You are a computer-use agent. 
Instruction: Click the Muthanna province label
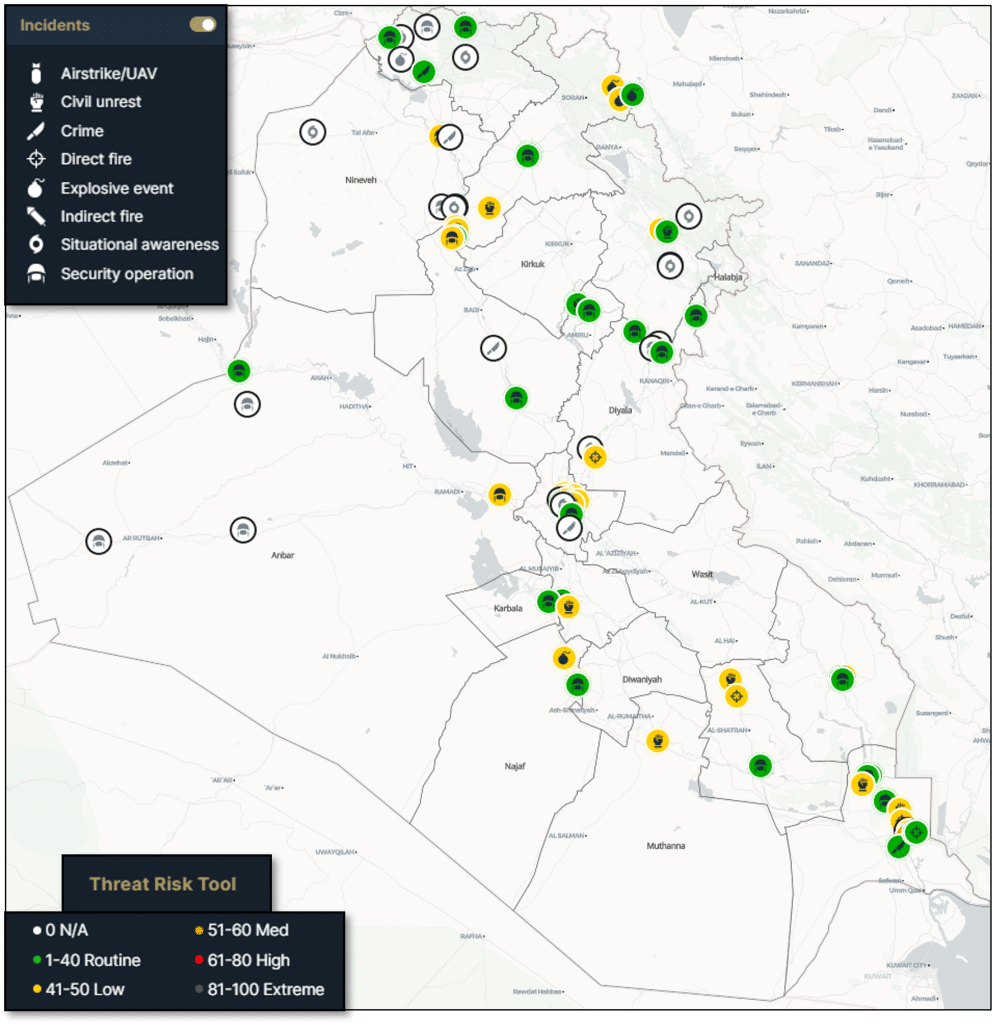click(x=666, y=846)
